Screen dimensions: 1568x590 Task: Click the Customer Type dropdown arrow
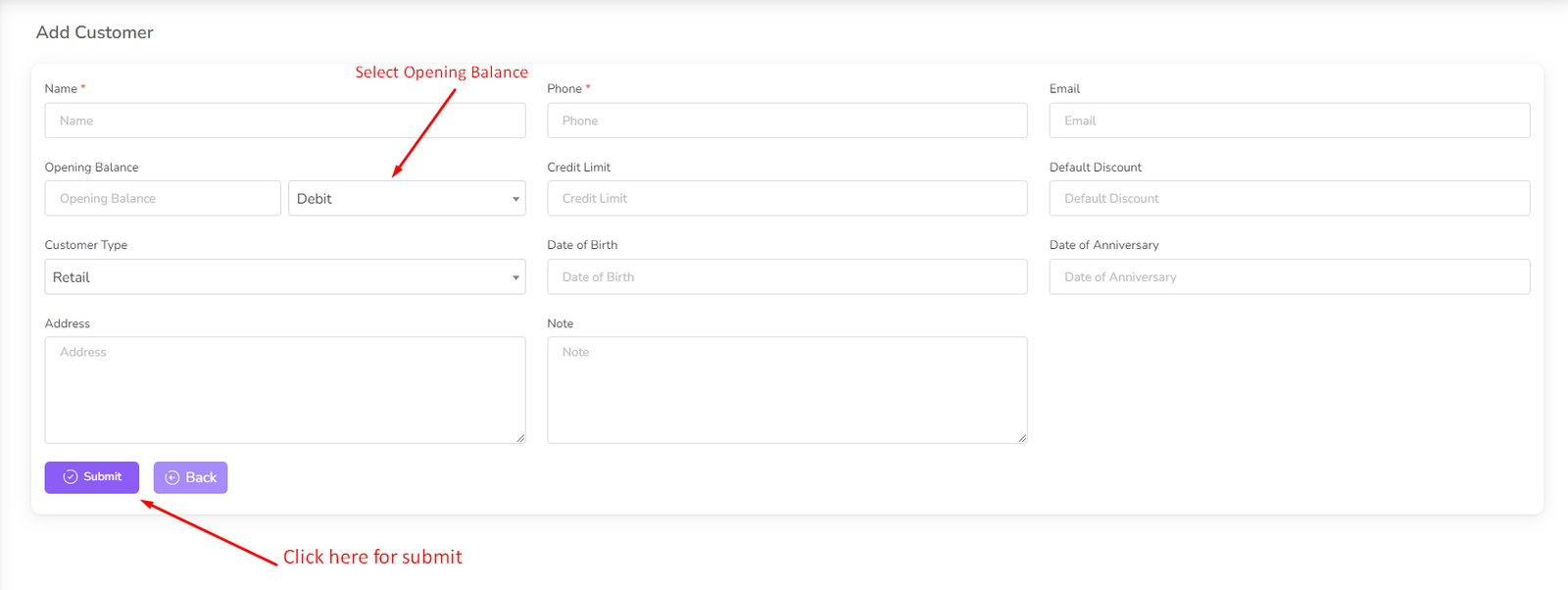click(515, 278)
